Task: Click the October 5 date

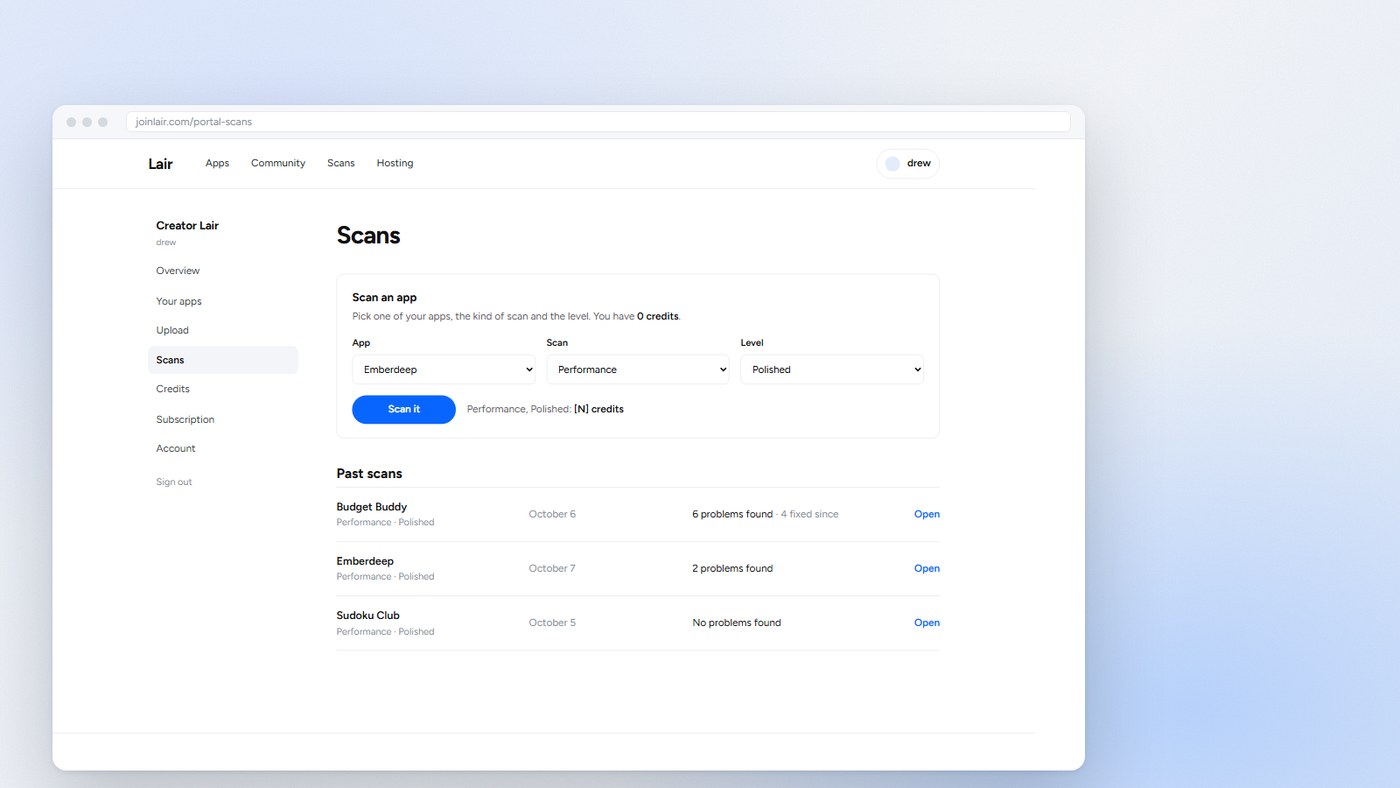Action: [x=552, y=622]
